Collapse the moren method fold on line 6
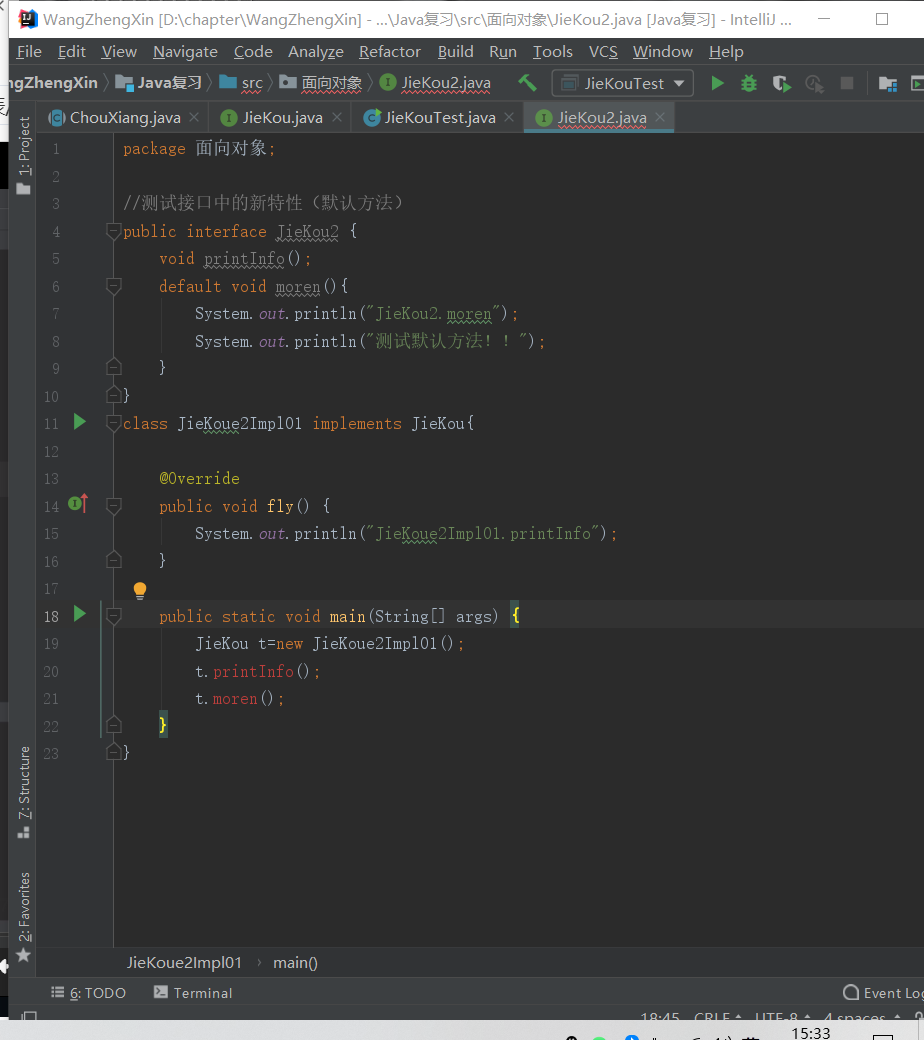The height and width of the screenshot is (1040, 924). (x=113, y=286)
